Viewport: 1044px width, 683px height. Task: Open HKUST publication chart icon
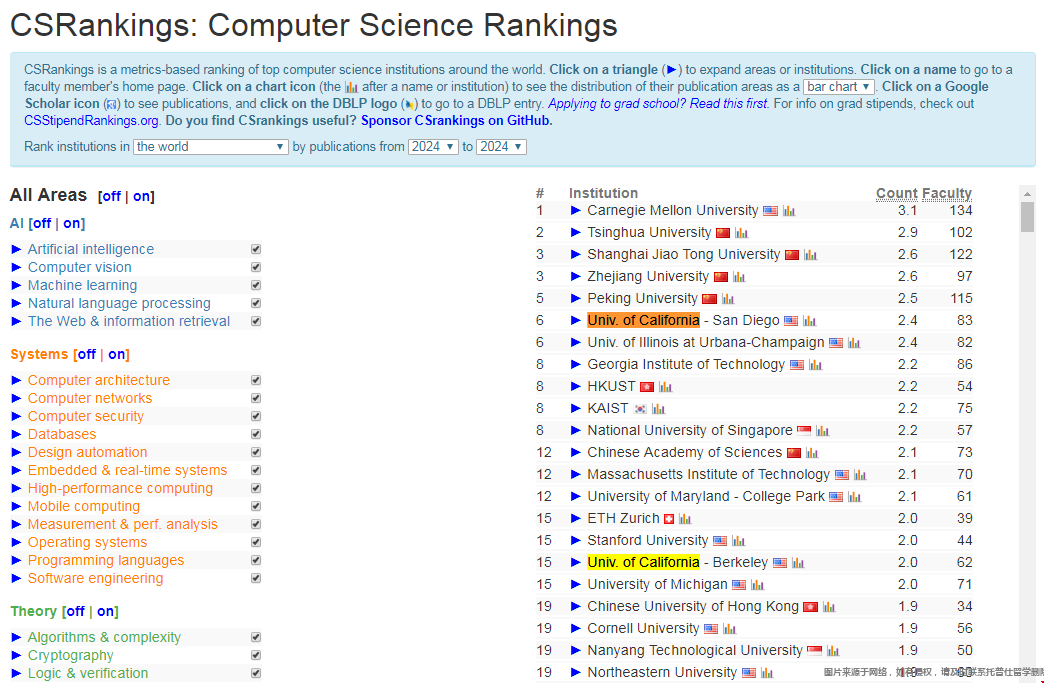(665, 387)
